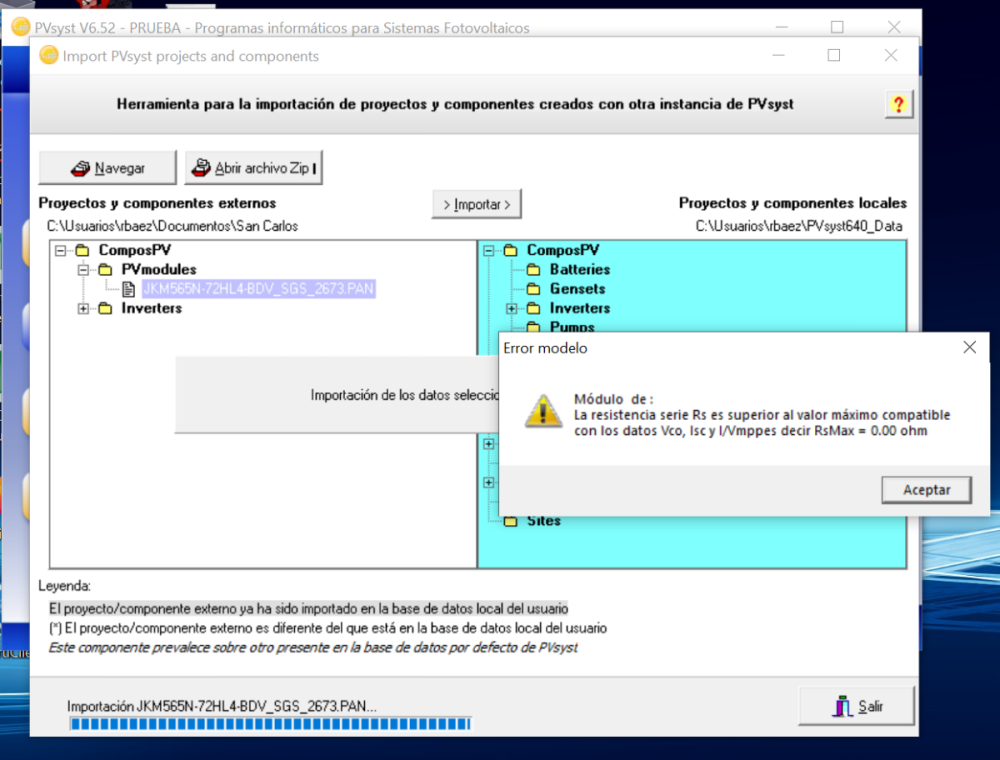Collapse the external ComposPV root node
This screenshot has height=760, width=1000.
click(x=62, y=251)
